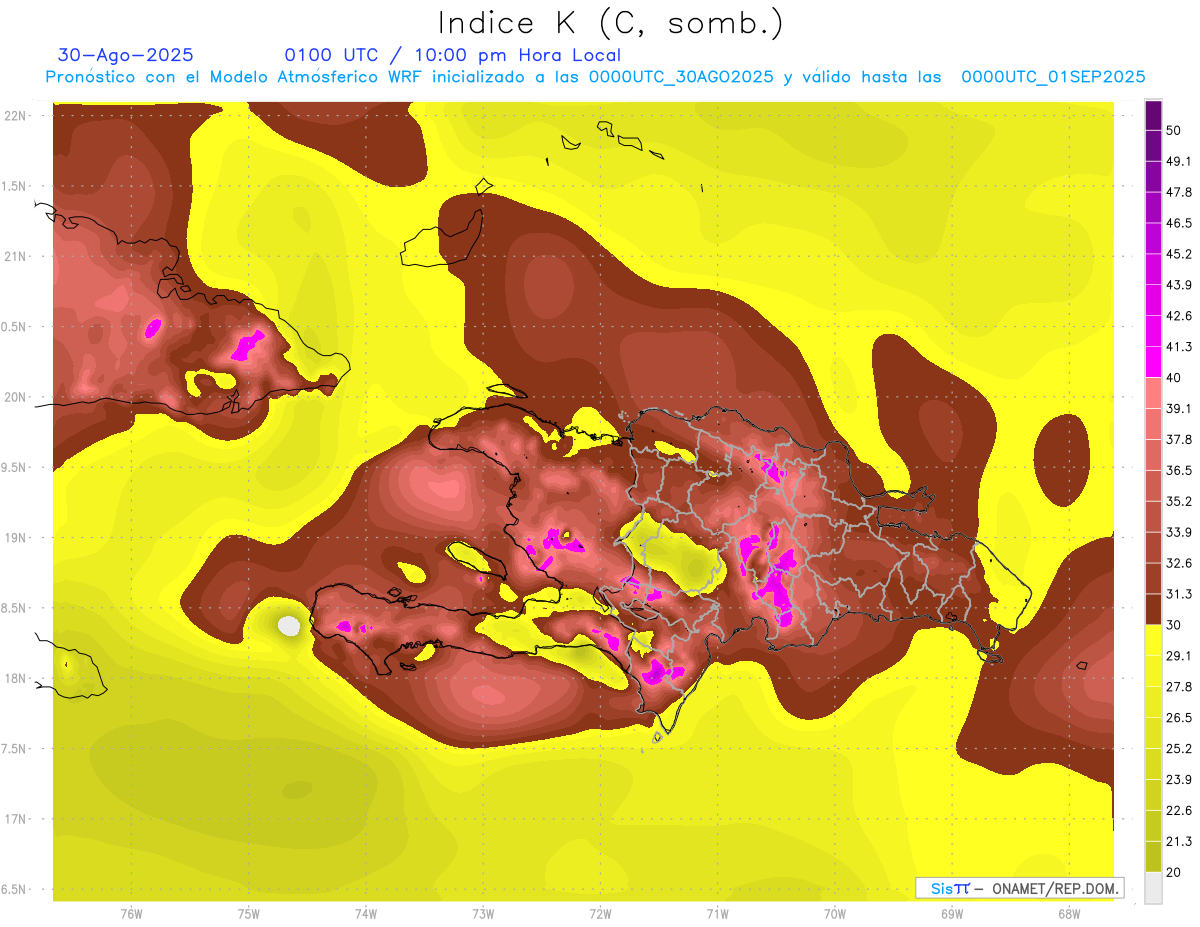Screen dimensions: 1200x927
Task: Click the latitude label '18N'
Action: 15,678
